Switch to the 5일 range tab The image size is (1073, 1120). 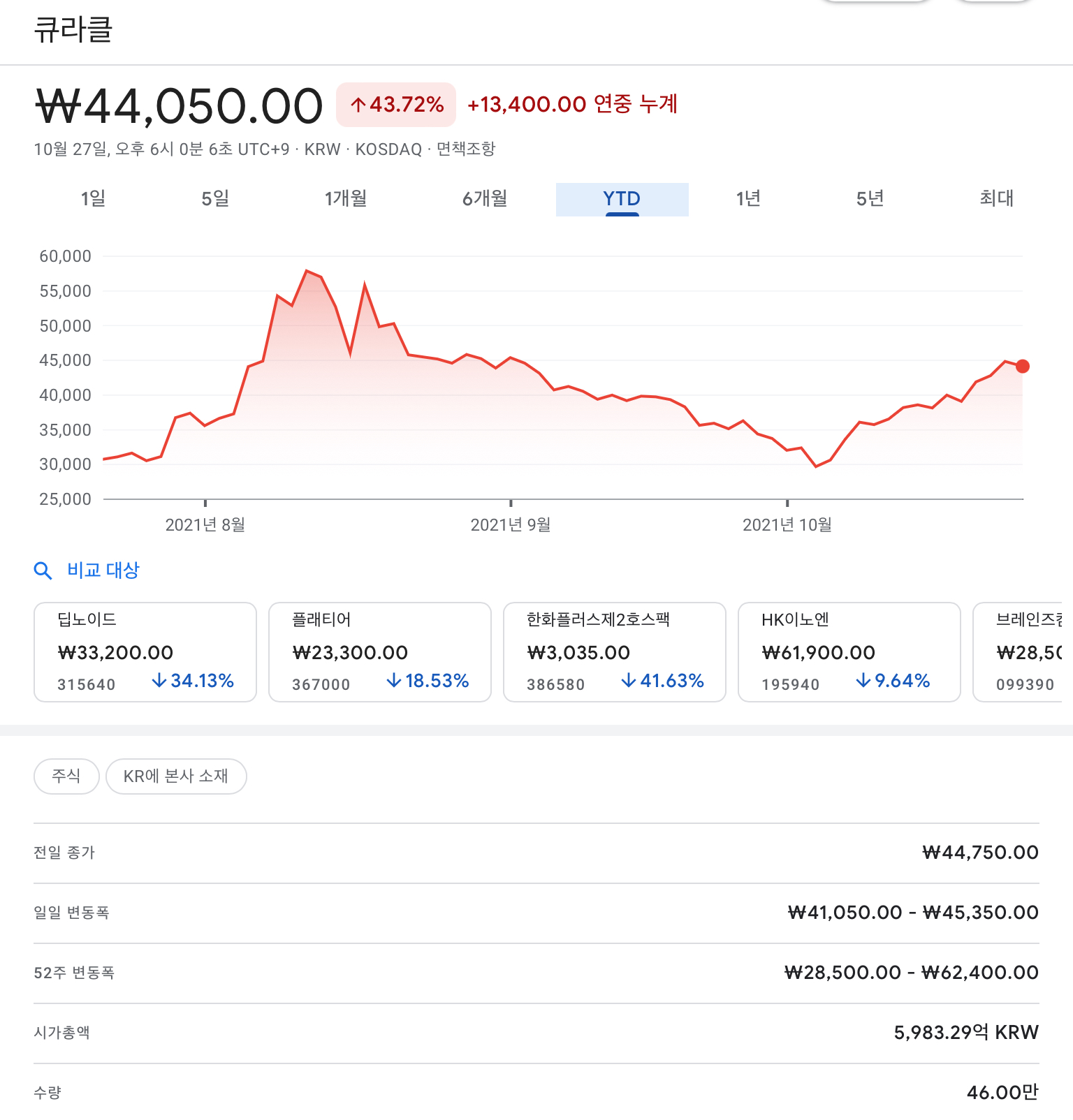[215, 199]
